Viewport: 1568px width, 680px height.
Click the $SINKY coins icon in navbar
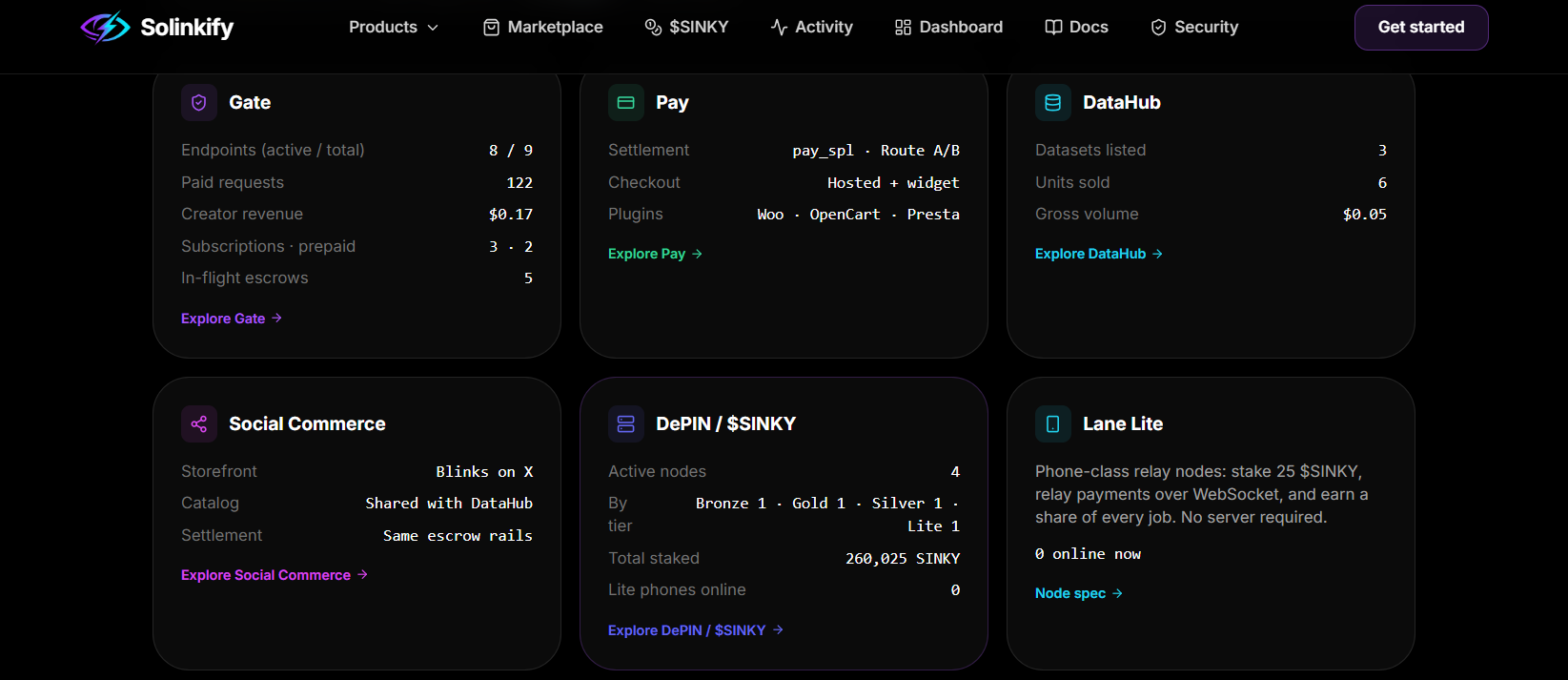(x=653, y=28)
